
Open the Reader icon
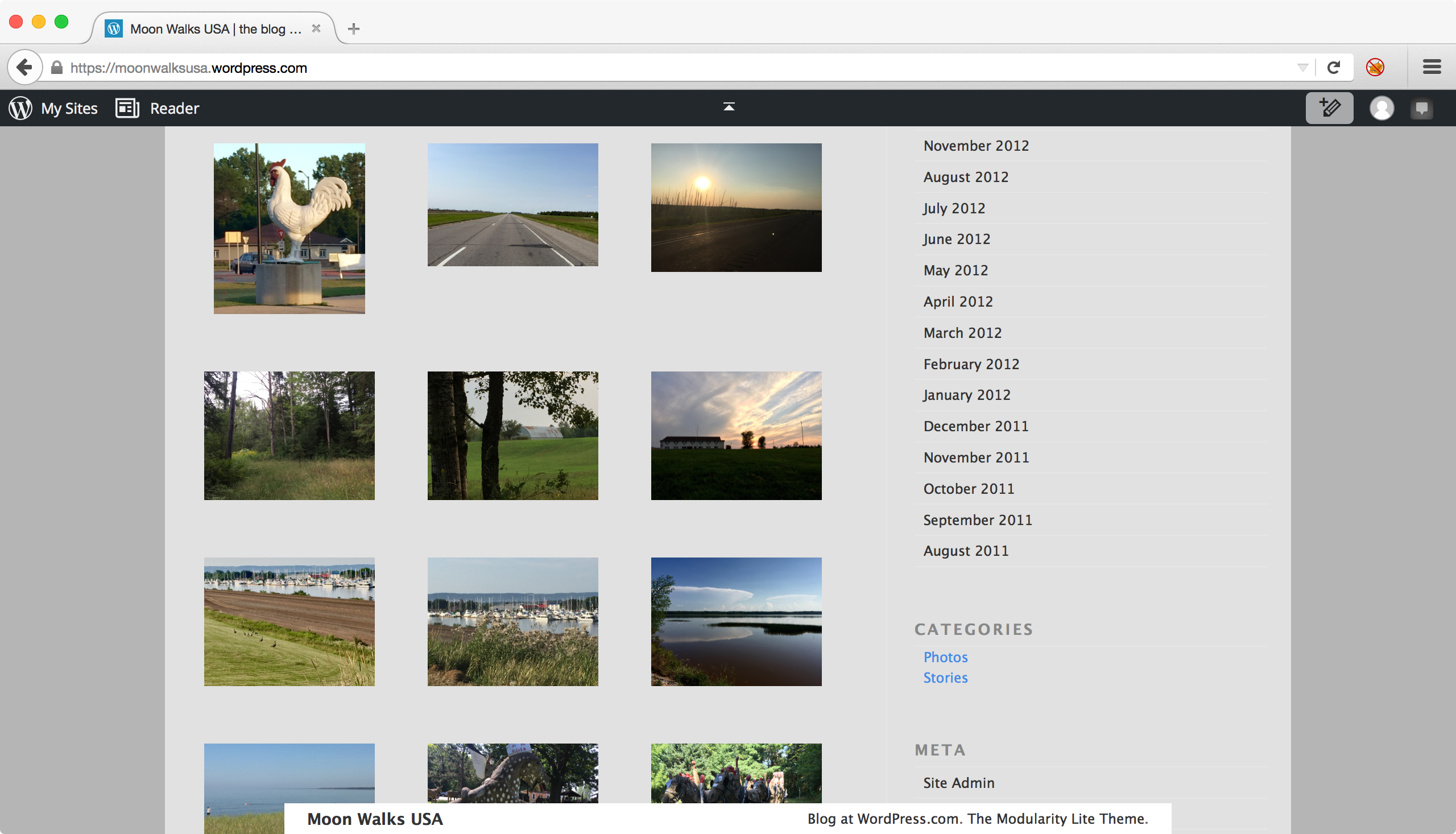click(x=127, y=108)
